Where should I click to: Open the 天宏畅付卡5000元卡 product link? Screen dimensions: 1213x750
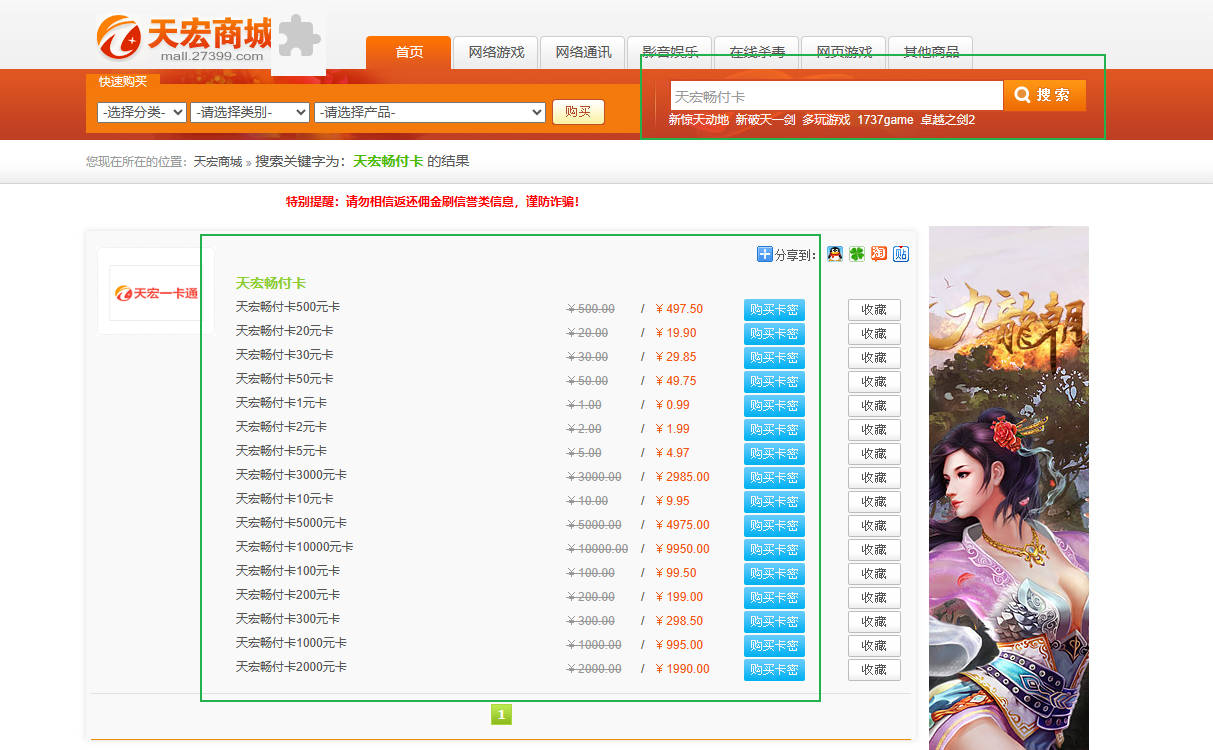click(291, 523)
